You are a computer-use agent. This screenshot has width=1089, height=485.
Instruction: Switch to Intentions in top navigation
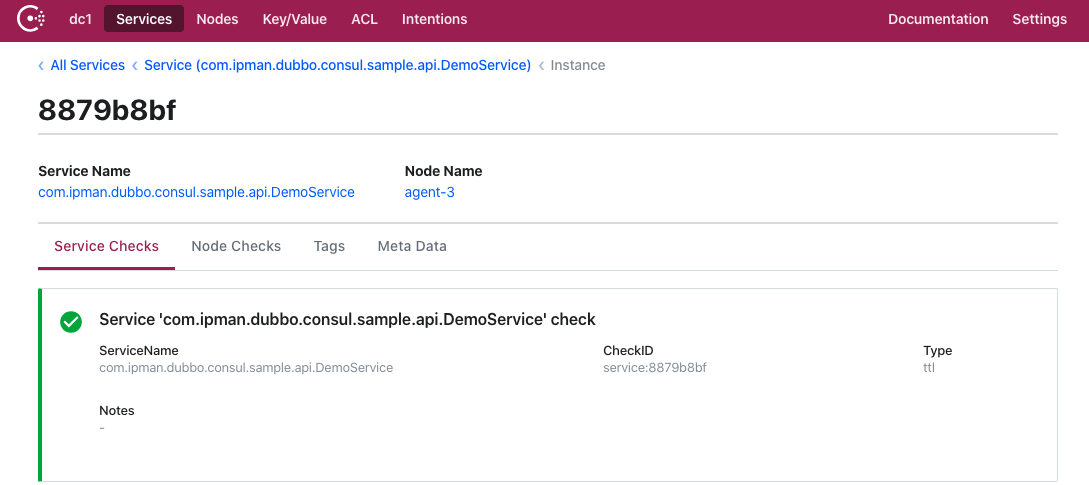434,19
